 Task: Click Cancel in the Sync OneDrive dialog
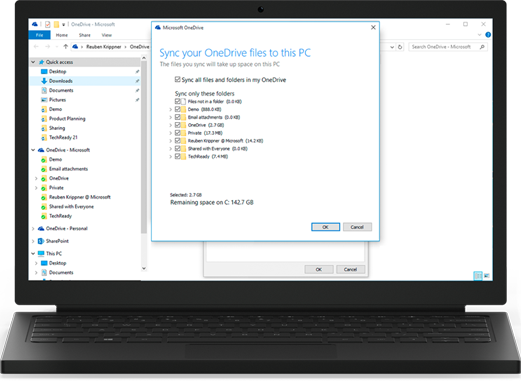point(357,227)
